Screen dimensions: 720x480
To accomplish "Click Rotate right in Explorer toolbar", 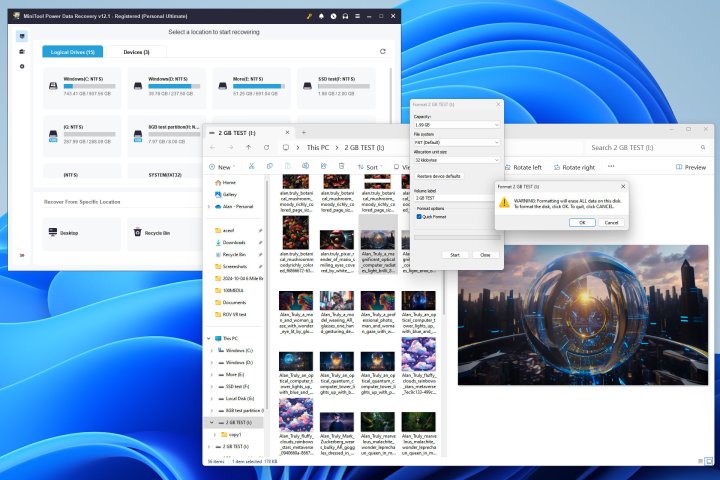I will [x=574, y=167].
